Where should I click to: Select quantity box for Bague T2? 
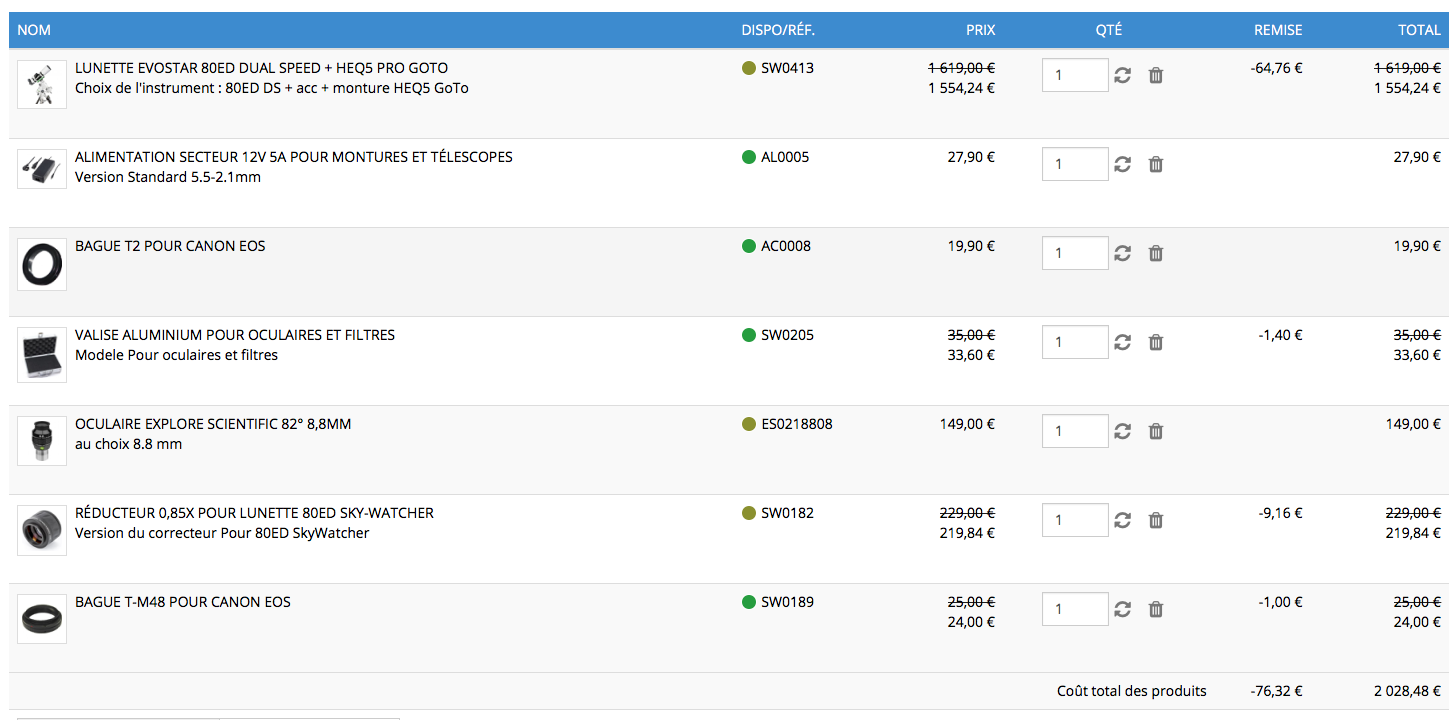[1074, 253]
